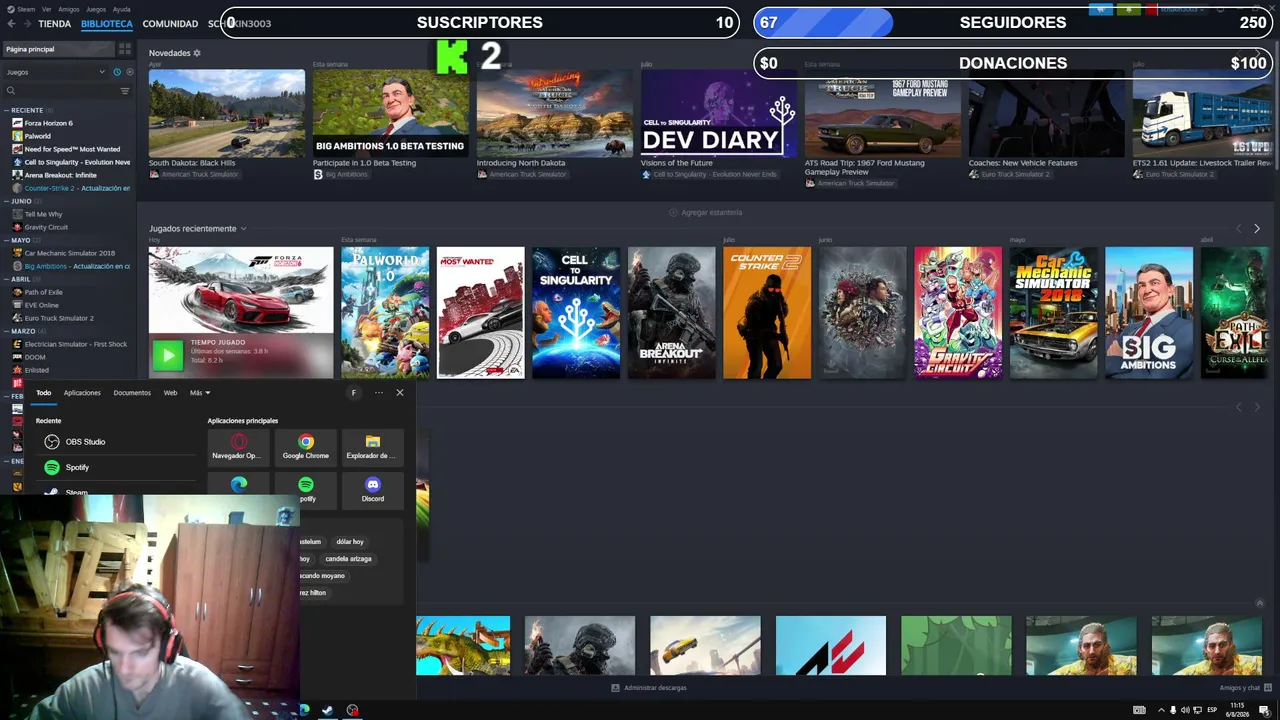This screenshot has width=1280, height=720.
Task: Click scroll-to-top double chevron icon
Action: (x=1260, y=603)
